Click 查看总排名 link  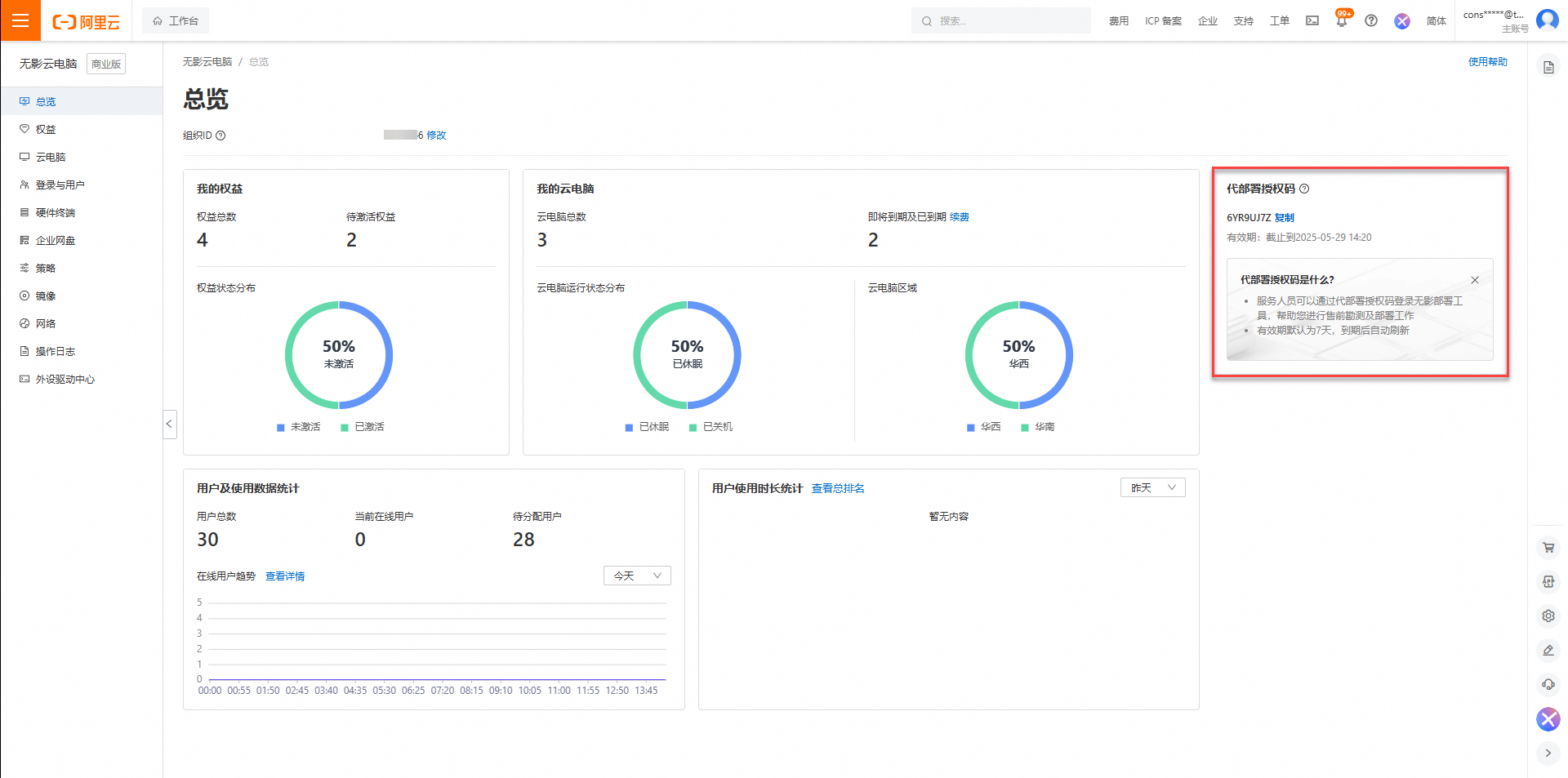pyautogui.click(x=838, y=488)
